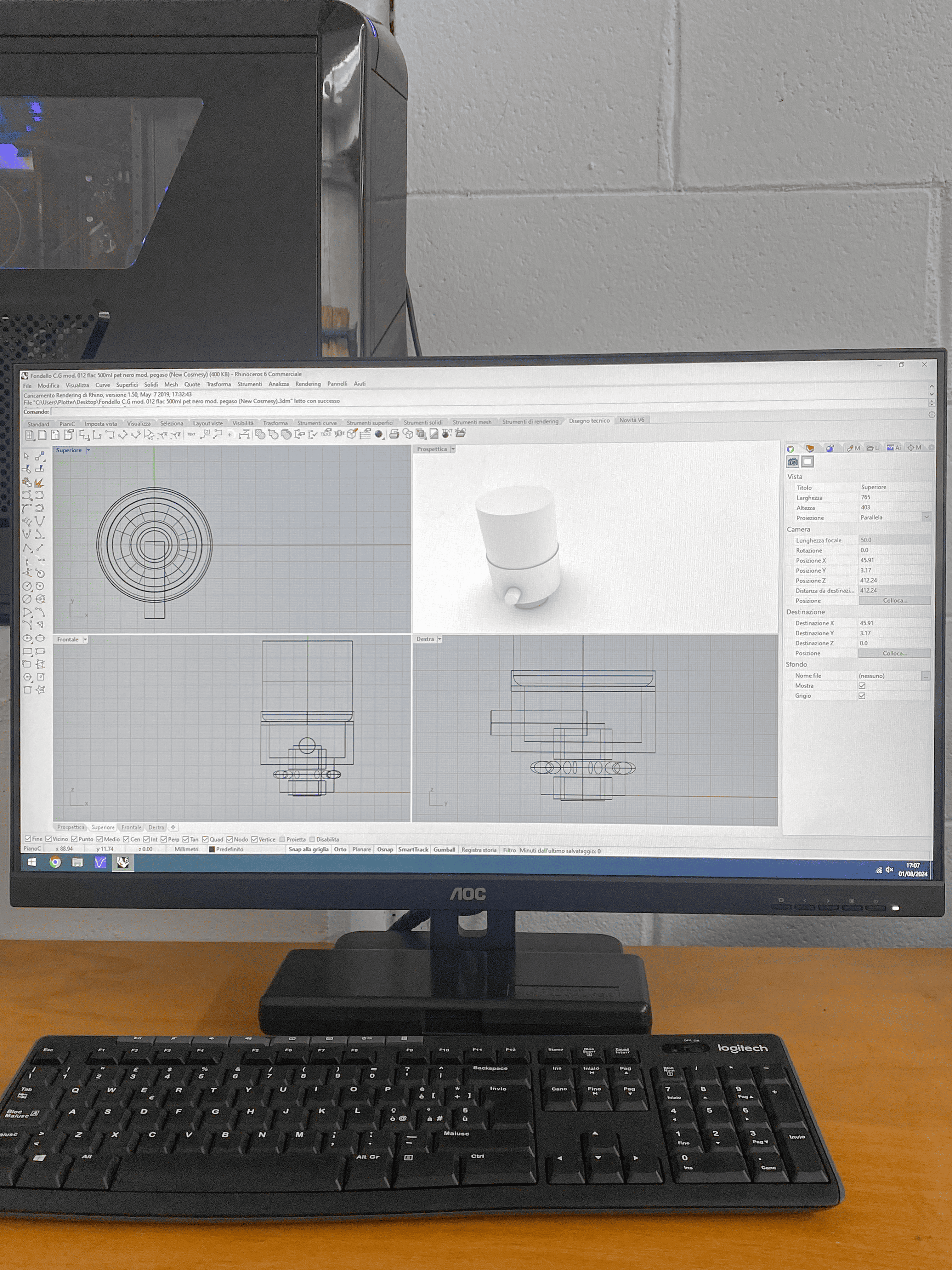Viewport: 952px width, 1270px height.
Task: Toggle the Medio osnap checkbox
Action: pos(99,839)
